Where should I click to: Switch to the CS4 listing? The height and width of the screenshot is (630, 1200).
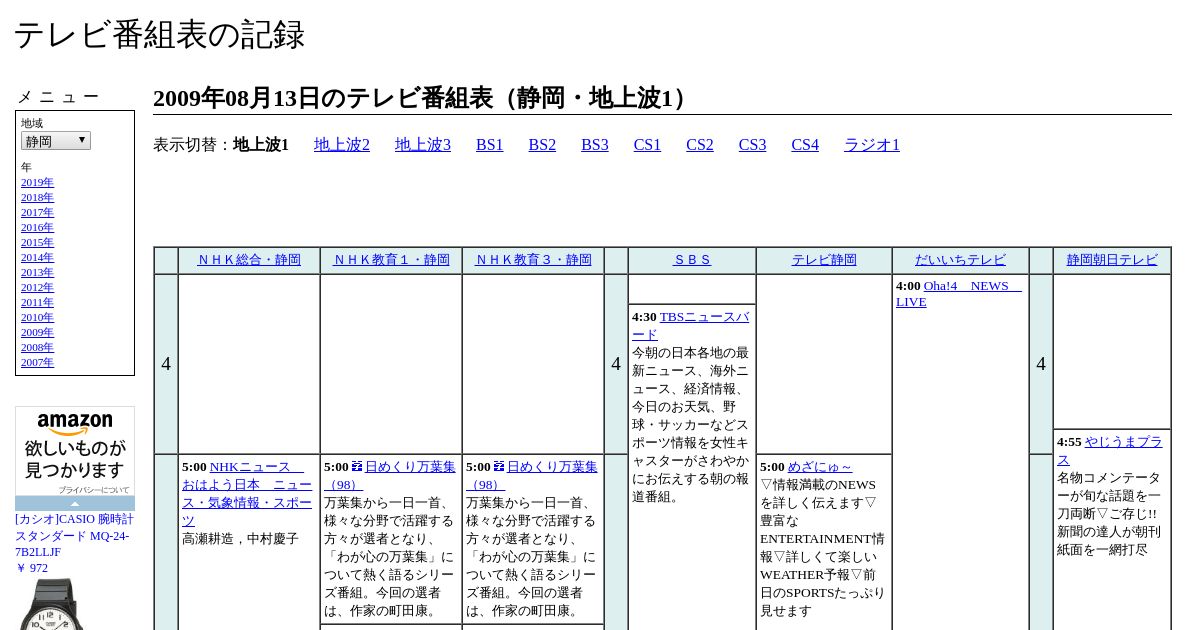point(805,145)
